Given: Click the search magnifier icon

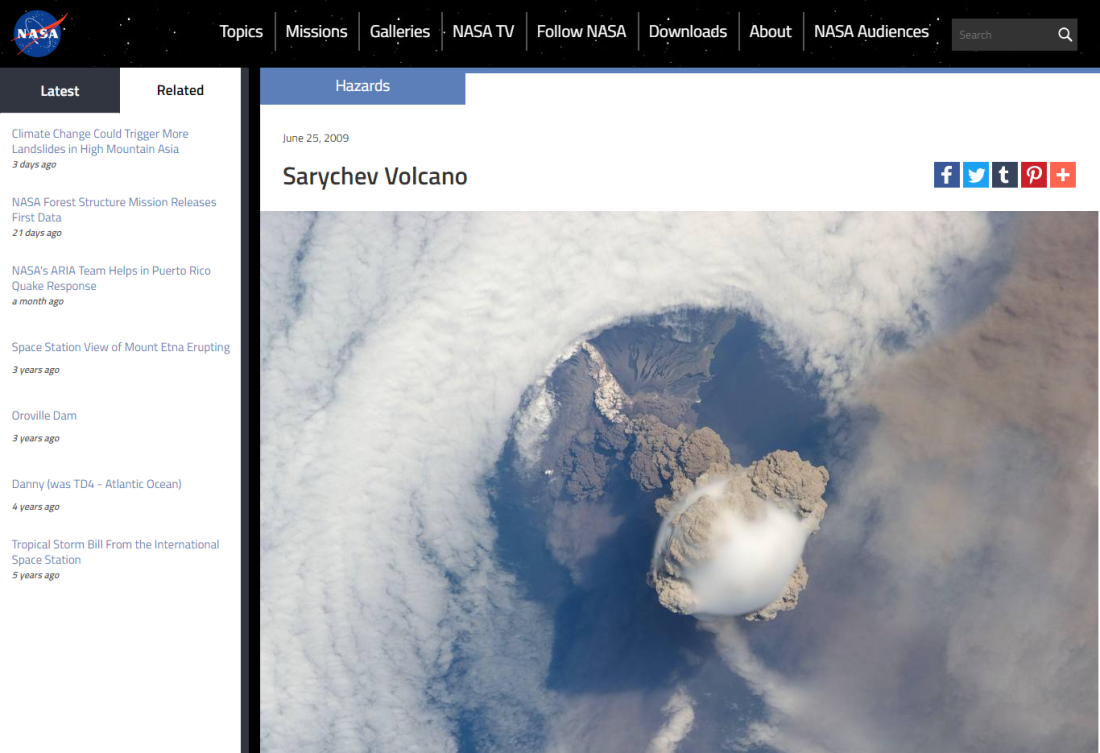Looking at the screenshot, I should (1064, 34).
